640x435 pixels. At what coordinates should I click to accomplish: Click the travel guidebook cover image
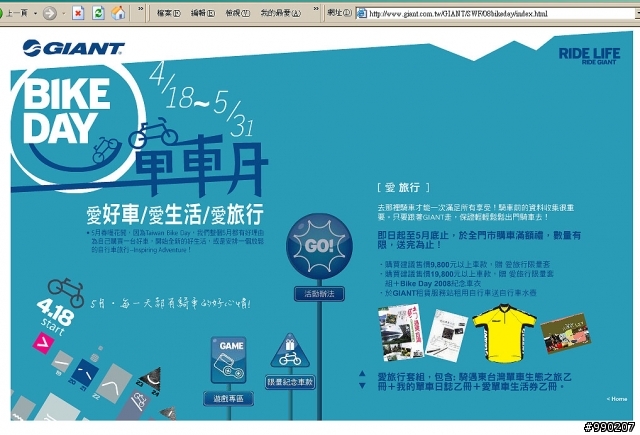pos(401,333)
